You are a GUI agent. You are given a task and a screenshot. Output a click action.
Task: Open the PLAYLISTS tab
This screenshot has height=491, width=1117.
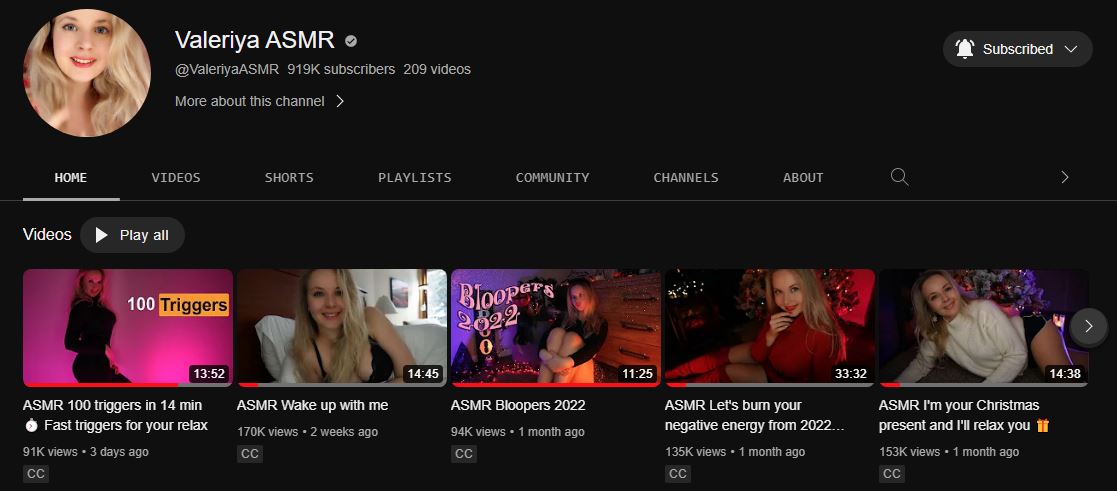coord(415,177)
